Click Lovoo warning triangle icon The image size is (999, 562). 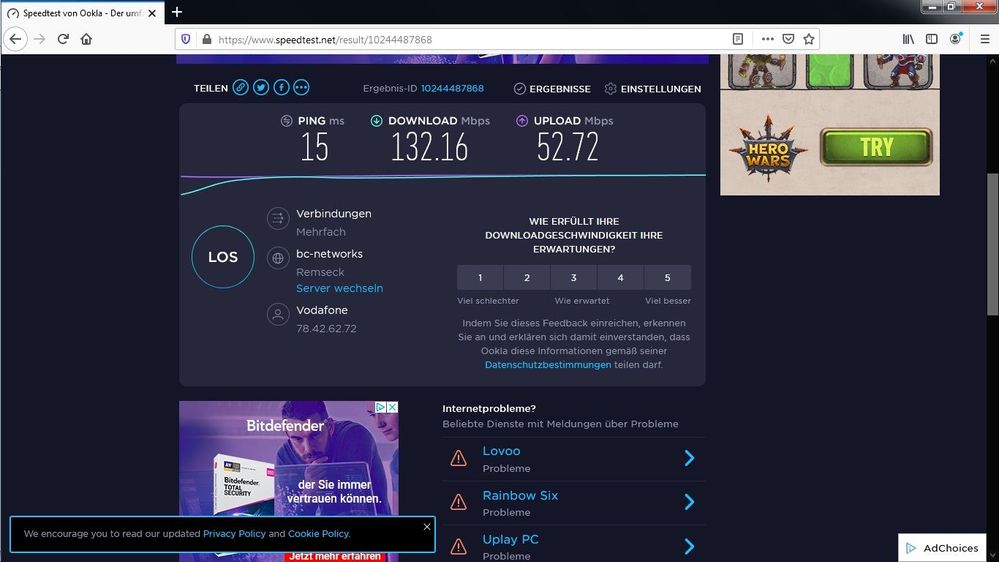tap(459, 458)
